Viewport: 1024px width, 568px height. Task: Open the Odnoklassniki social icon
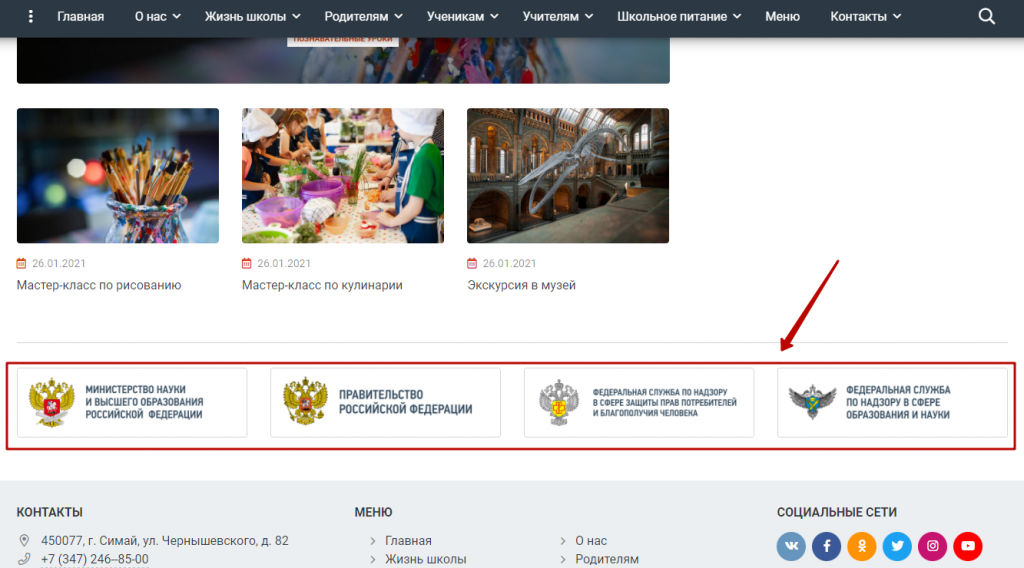861,546
